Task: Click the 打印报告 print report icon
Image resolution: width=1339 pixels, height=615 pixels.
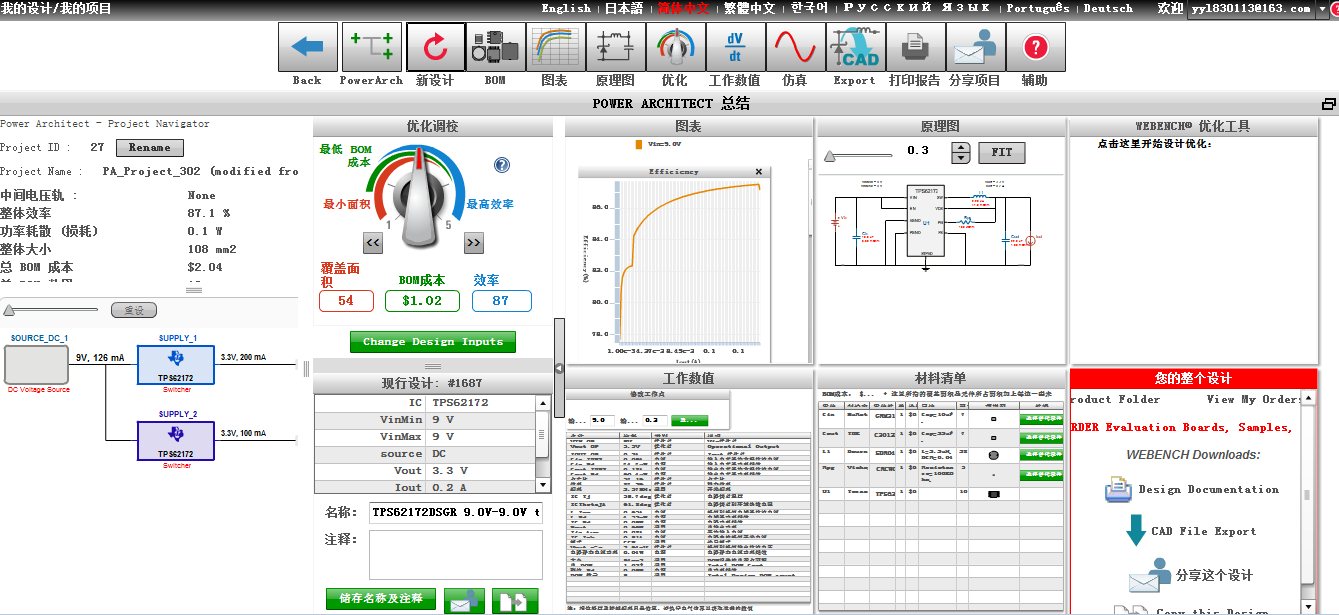Action: [x=915, y=47]
